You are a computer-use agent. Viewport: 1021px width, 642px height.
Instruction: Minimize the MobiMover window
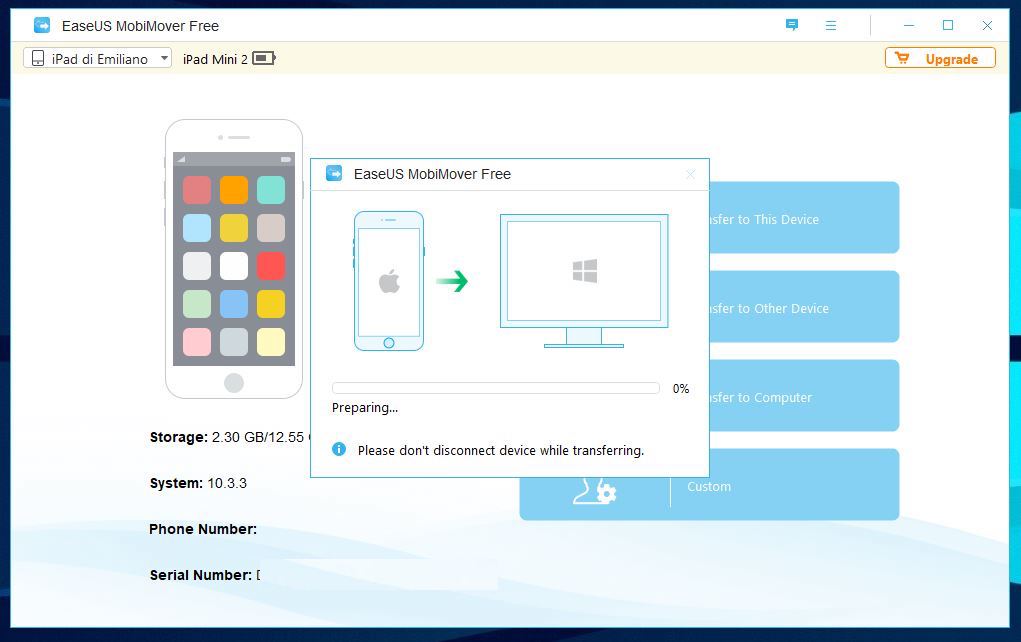pyautogui.click(x=909, y=25)
